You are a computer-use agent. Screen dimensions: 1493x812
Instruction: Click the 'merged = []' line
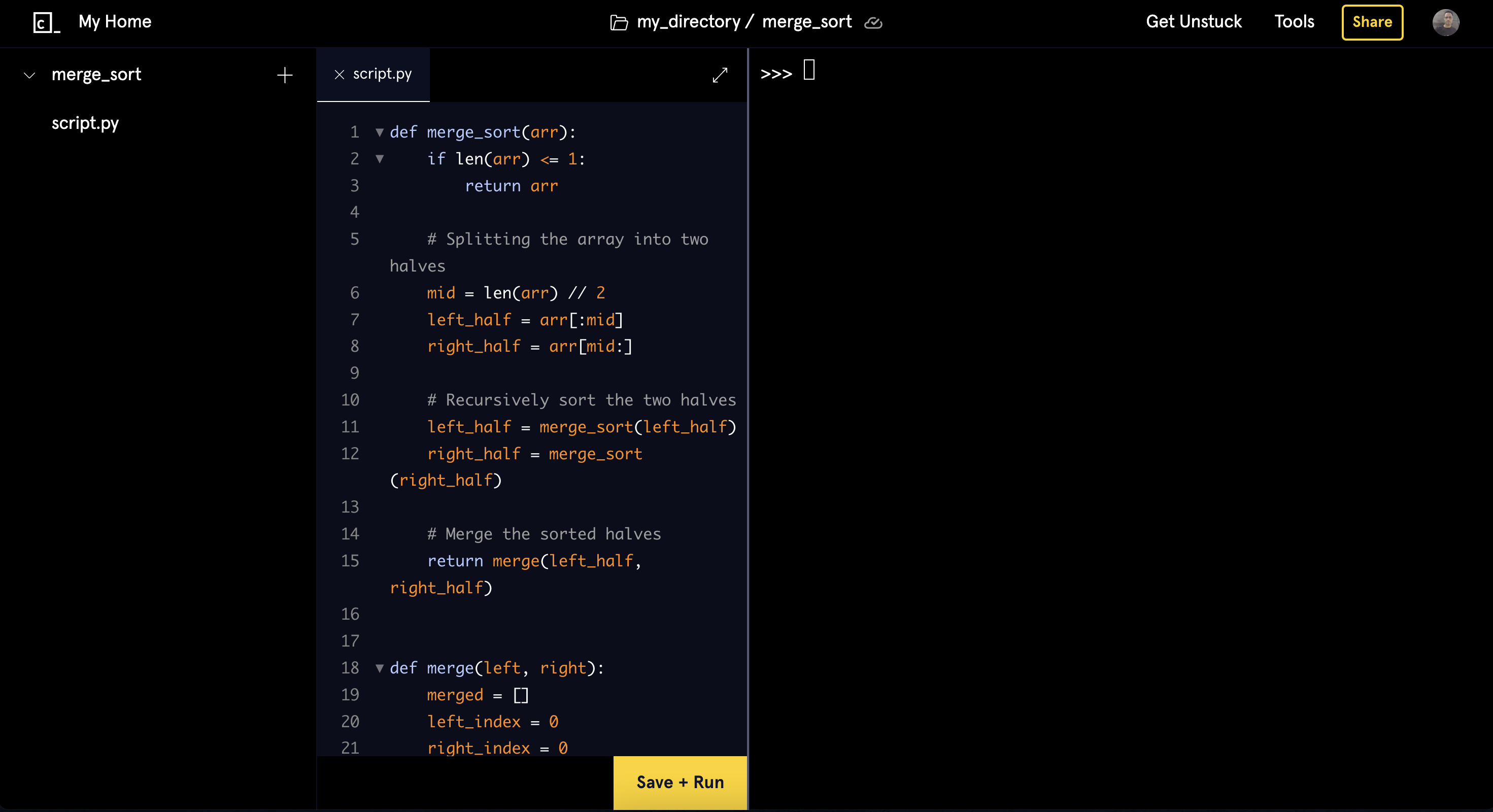478,695
